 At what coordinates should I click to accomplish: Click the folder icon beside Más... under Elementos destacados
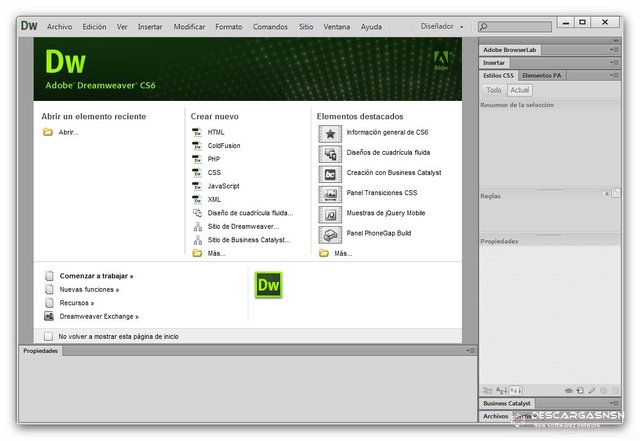coord(324,253)
